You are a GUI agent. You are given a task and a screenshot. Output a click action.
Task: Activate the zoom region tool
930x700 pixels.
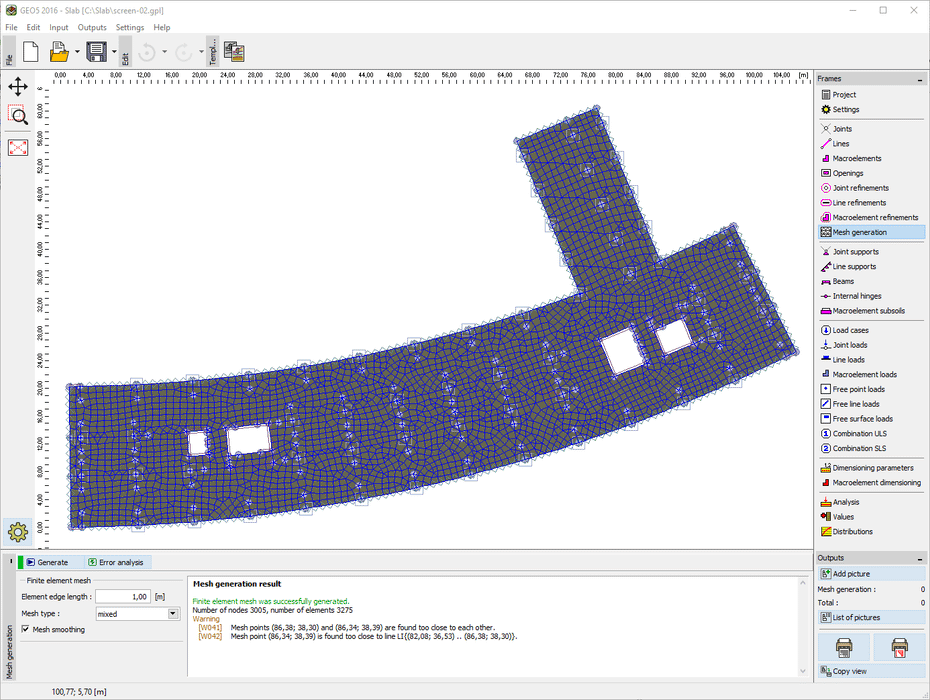pos(18,116)
